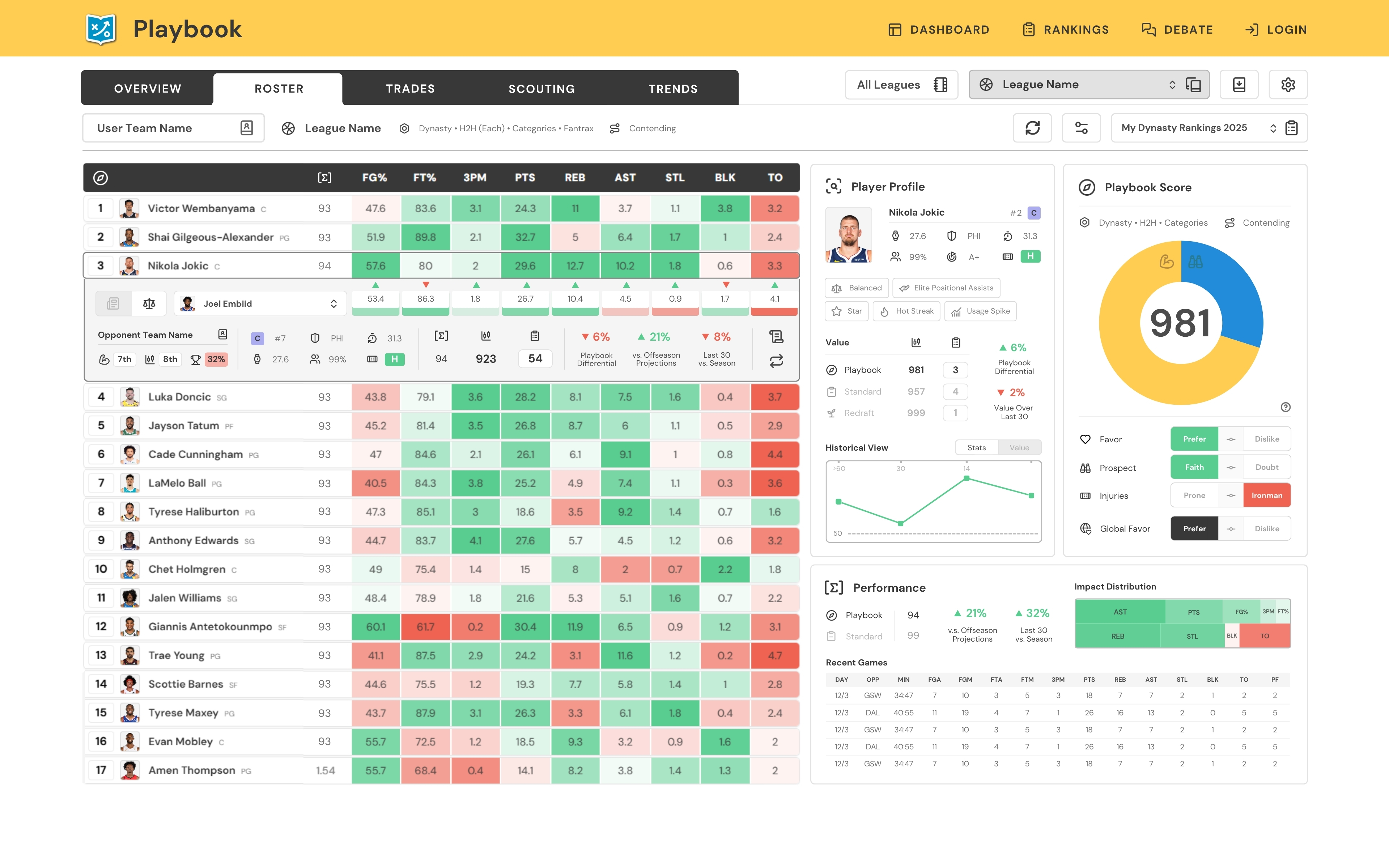
Task: Set Prospect to Doubt
Action: pos(1267,467)
